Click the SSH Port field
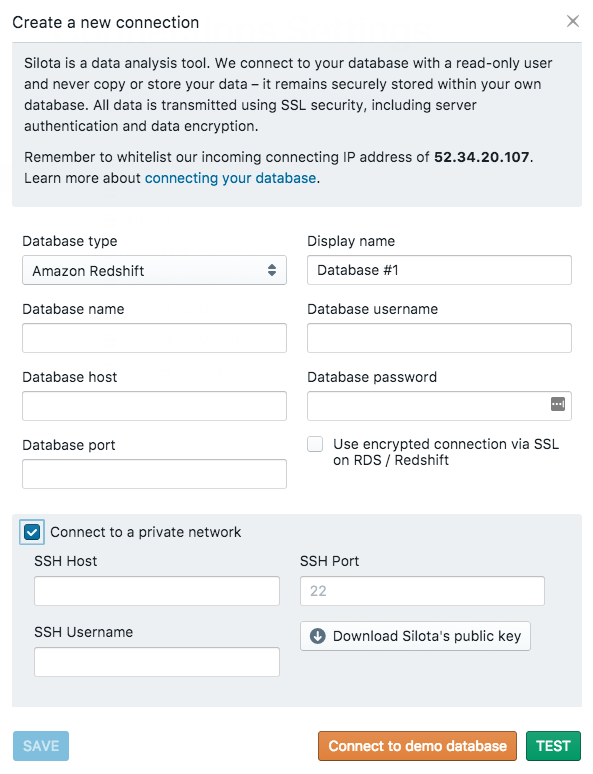 (x=422, y=591)
